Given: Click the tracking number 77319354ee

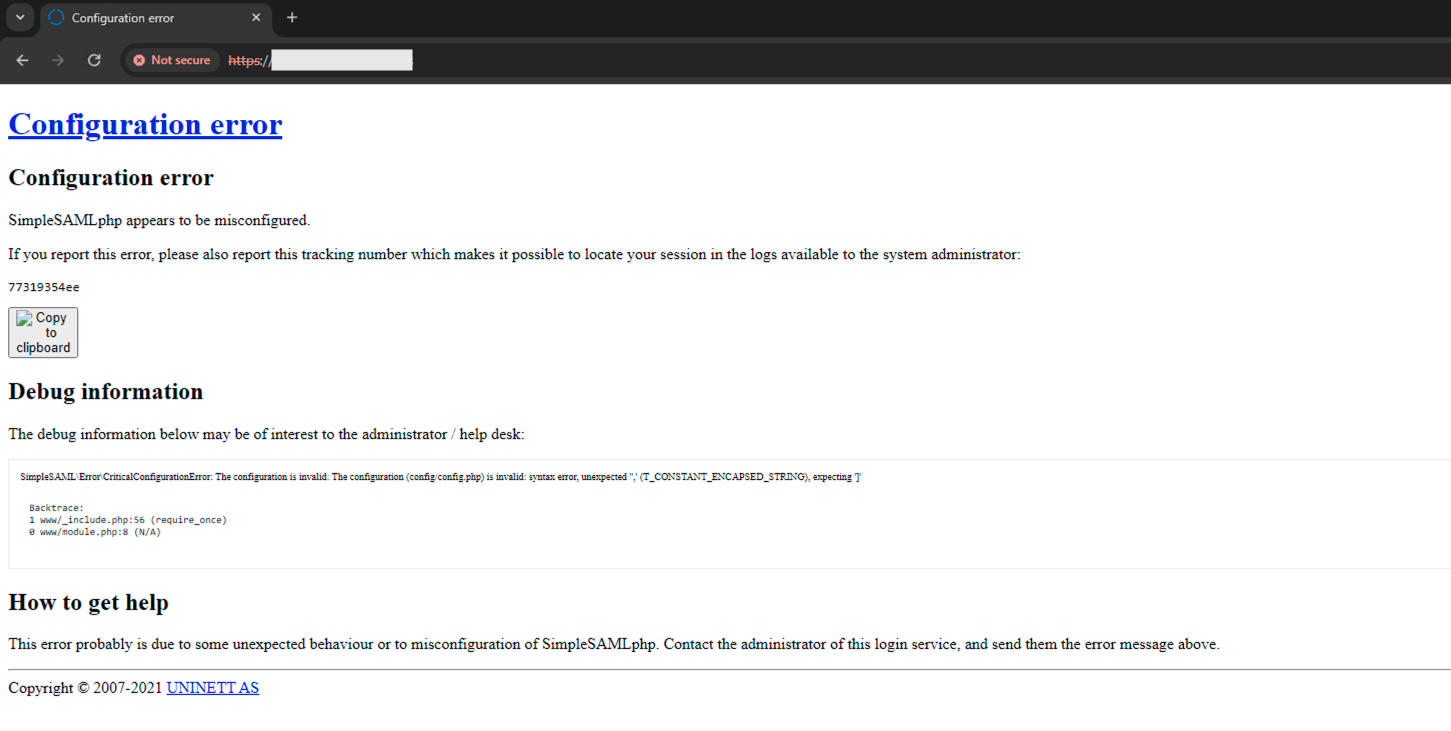Looking at the screenshot, I should [44, 288].
